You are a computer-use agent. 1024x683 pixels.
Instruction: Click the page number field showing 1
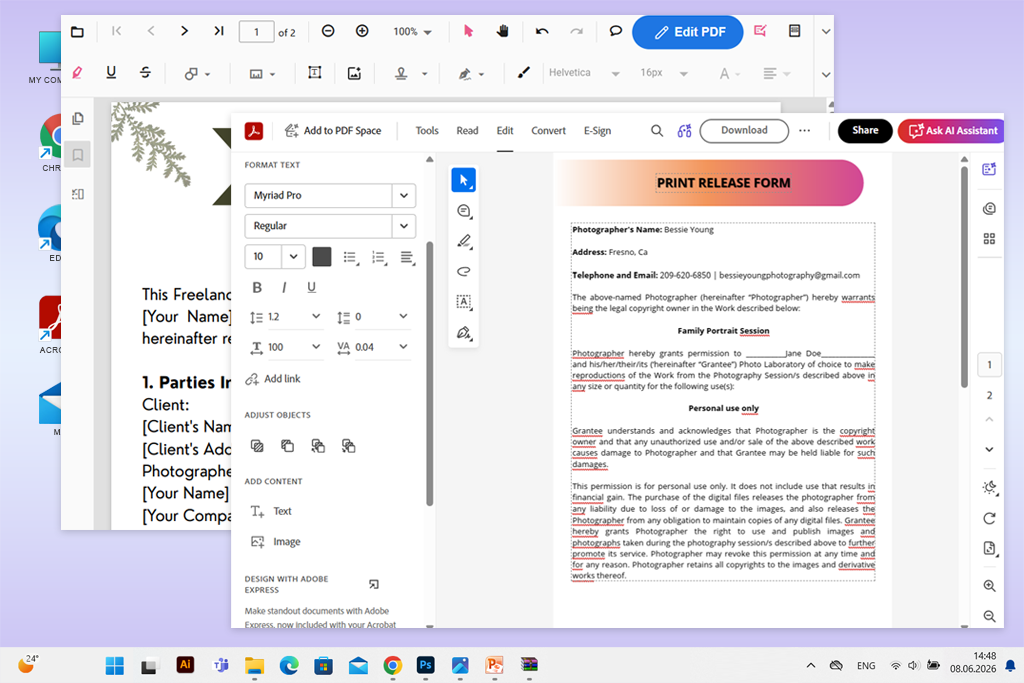pos(256,31)
